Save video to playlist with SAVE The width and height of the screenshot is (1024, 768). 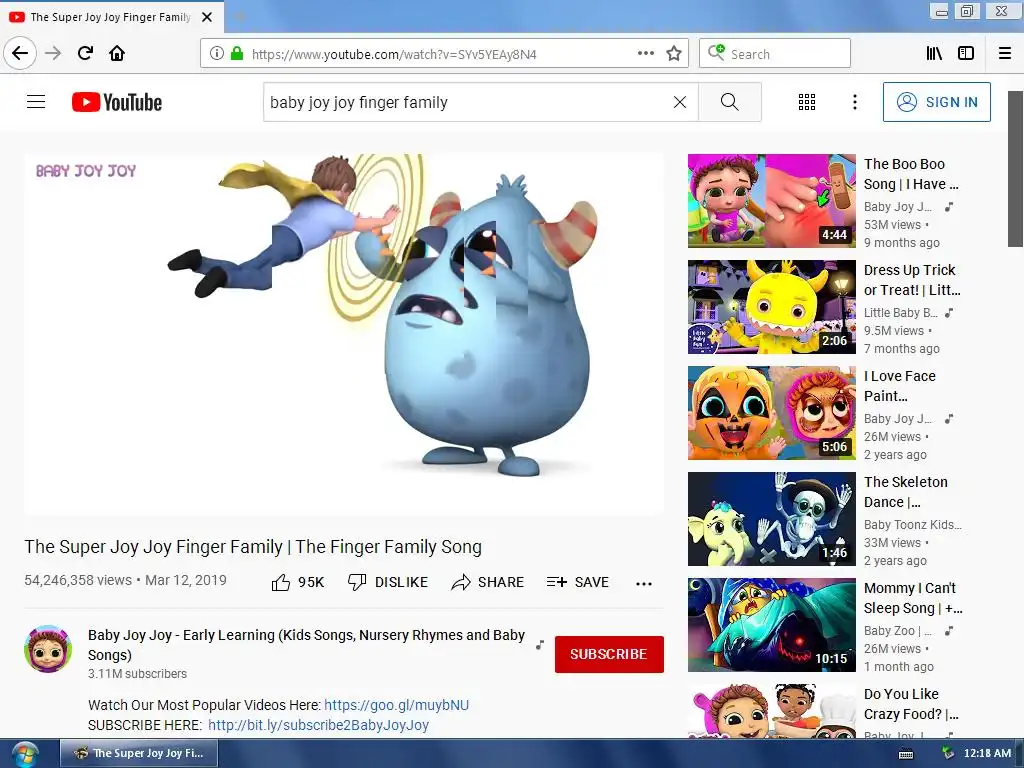click(577, 582)
